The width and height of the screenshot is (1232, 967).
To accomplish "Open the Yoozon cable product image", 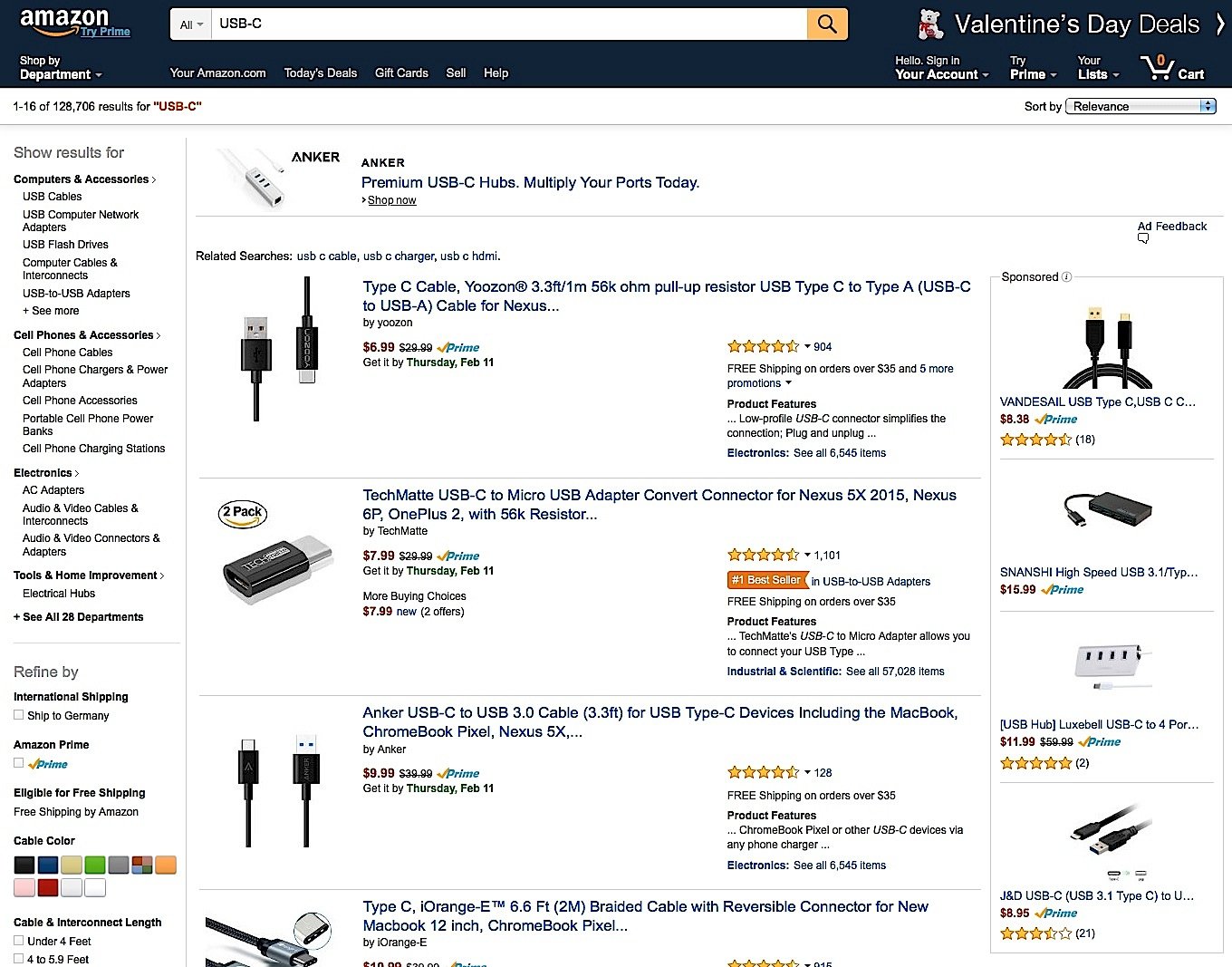I will [280, 348].
